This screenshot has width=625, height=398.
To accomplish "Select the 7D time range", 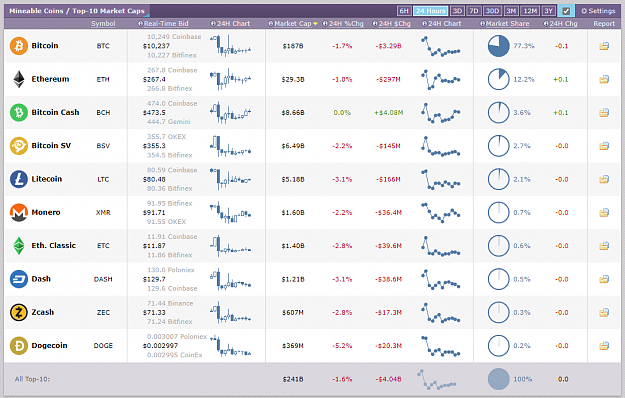I will pos(474,11).
